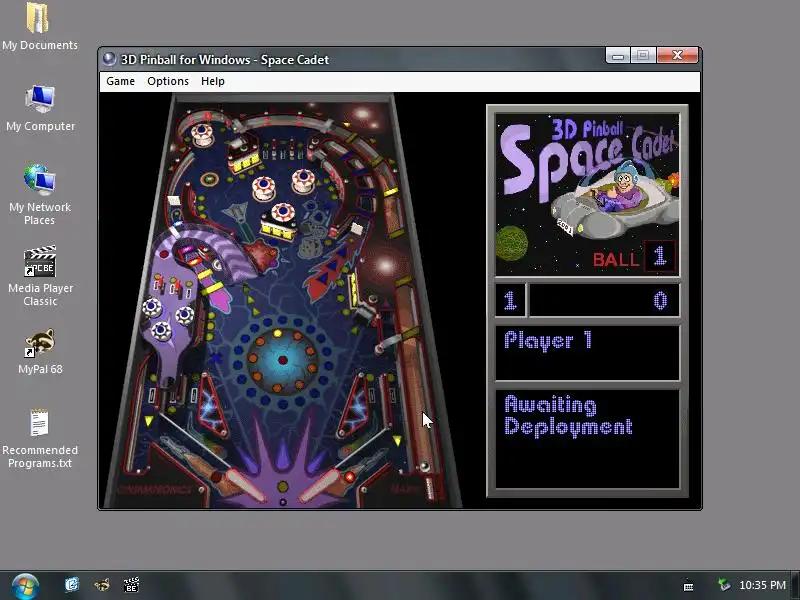Launch the blue browser icon in the taskbar

click(72, 585)
